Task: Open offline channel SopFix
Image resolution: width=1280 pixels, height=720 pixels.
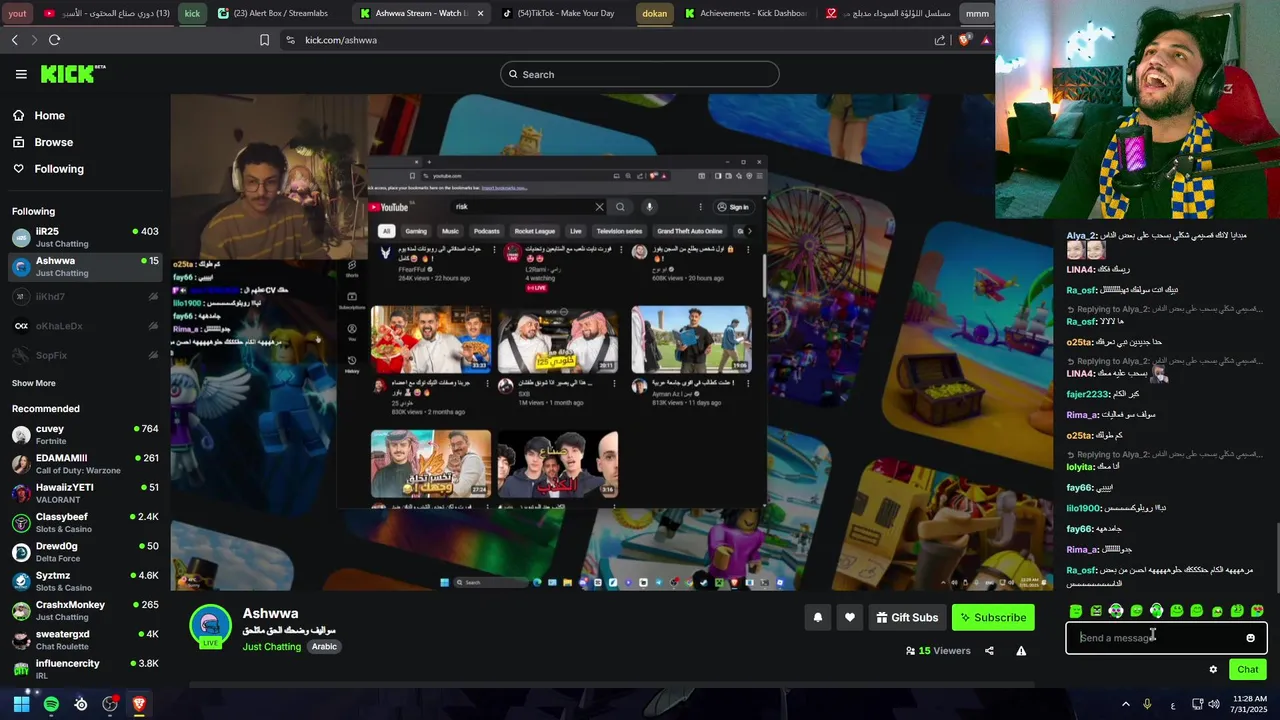Action: point(85,355)
